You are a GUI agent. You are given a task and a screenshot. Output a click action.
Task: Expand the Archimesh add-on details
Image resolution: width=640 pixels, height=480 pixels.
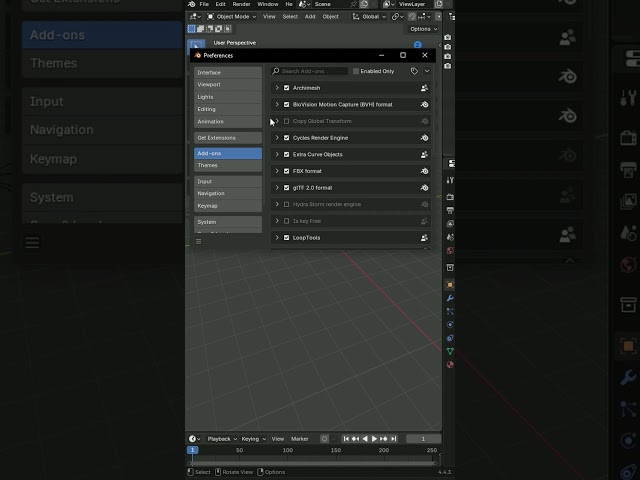[x=277, y=88]
